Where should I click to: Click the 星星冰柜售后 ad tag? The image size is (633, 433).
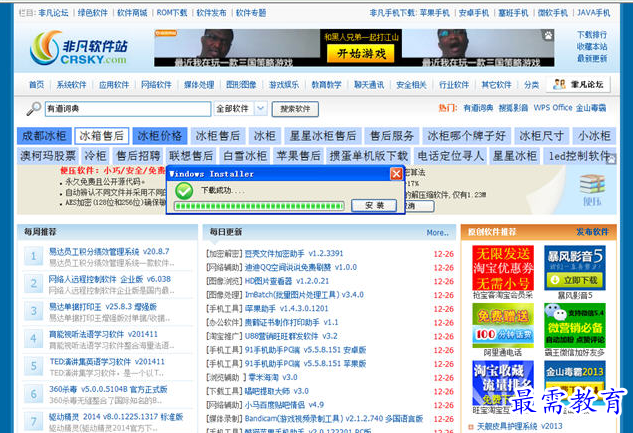tap(323, 136)
